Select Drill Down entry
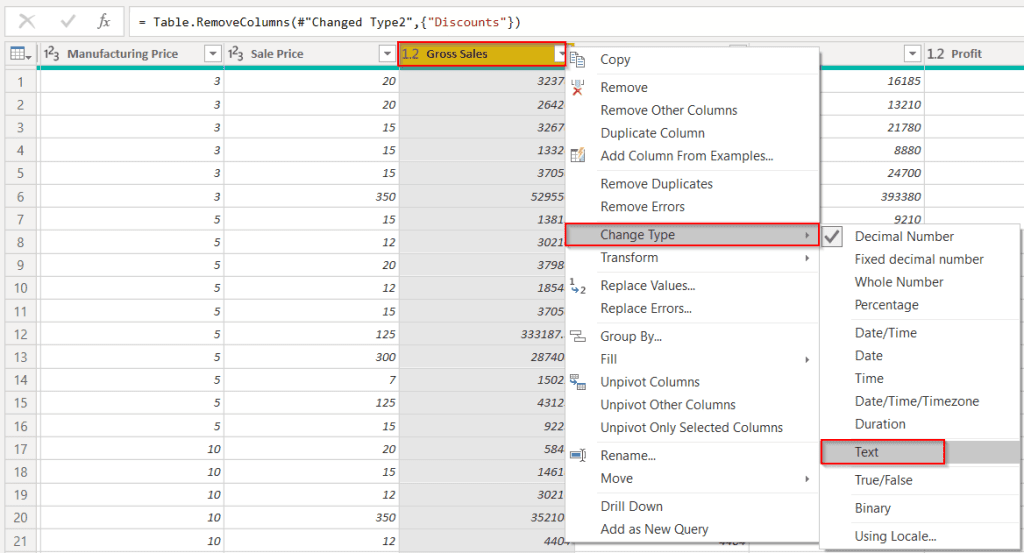Screen dimensions: 1024x553 pos(632,507)
